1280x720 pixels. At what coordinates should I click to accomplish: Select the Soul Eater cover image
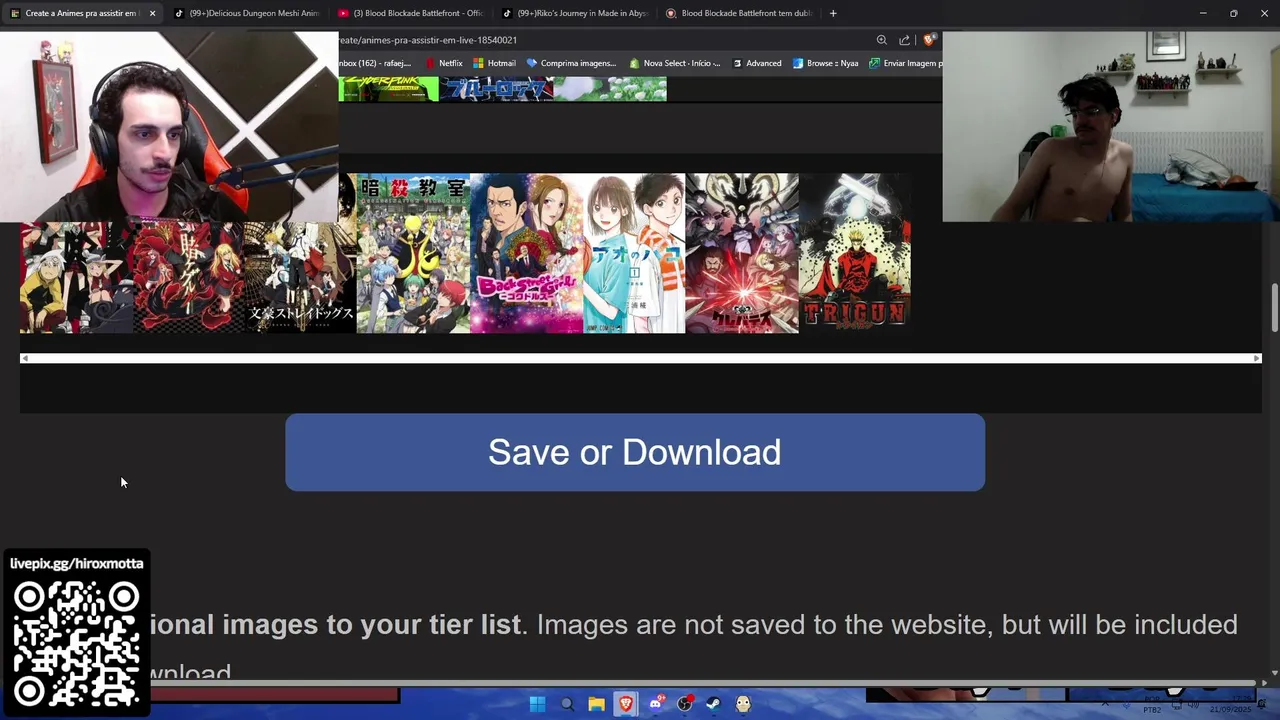[x=76, y=277]
